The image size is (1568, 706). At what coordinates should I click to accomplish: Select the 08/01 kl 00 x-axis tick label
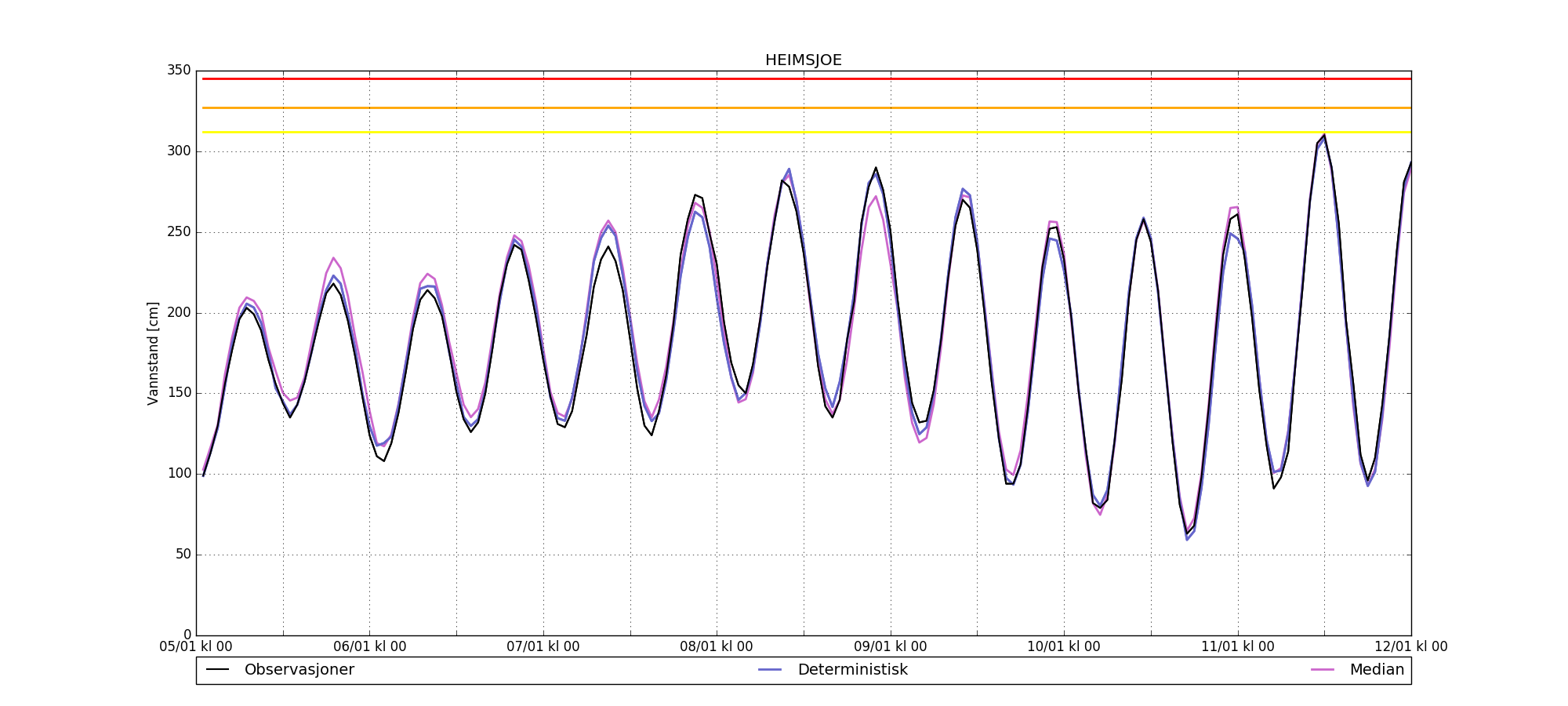coord(717,647)
